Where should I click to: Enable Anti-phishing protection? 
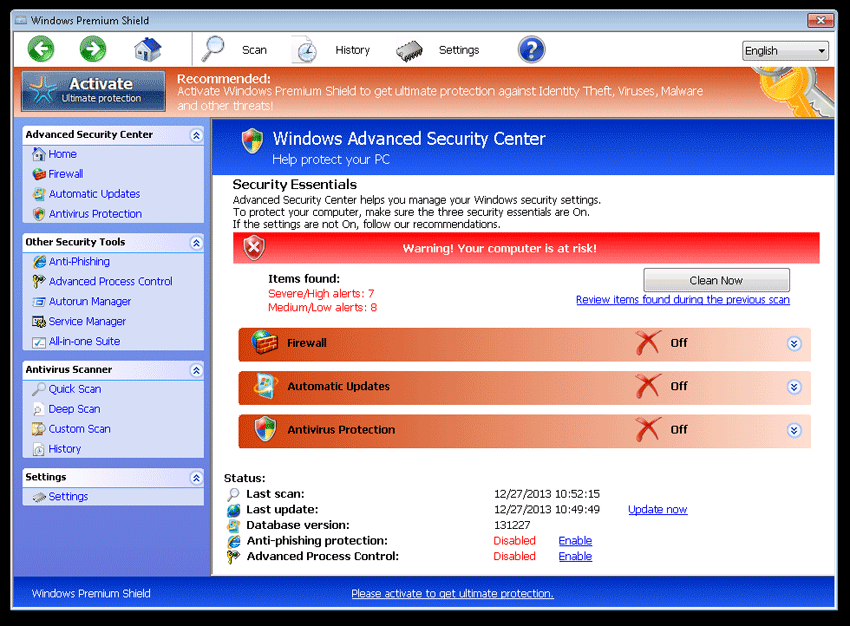click(575, 541)
